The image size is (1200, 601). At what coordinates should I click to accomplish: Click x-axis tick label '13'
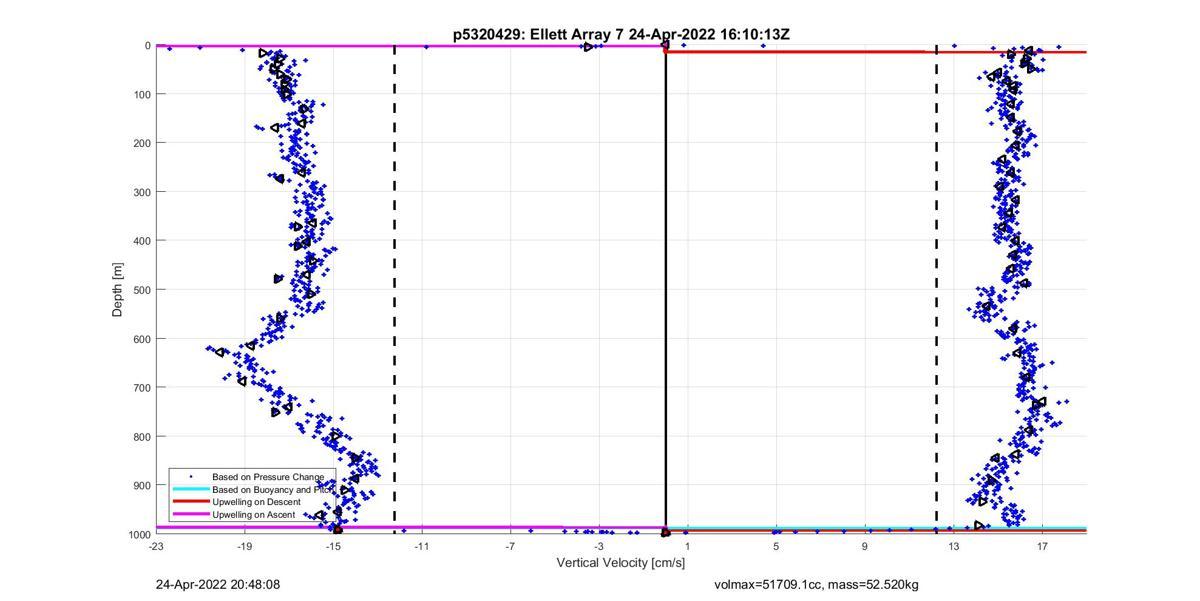(954, 546)
